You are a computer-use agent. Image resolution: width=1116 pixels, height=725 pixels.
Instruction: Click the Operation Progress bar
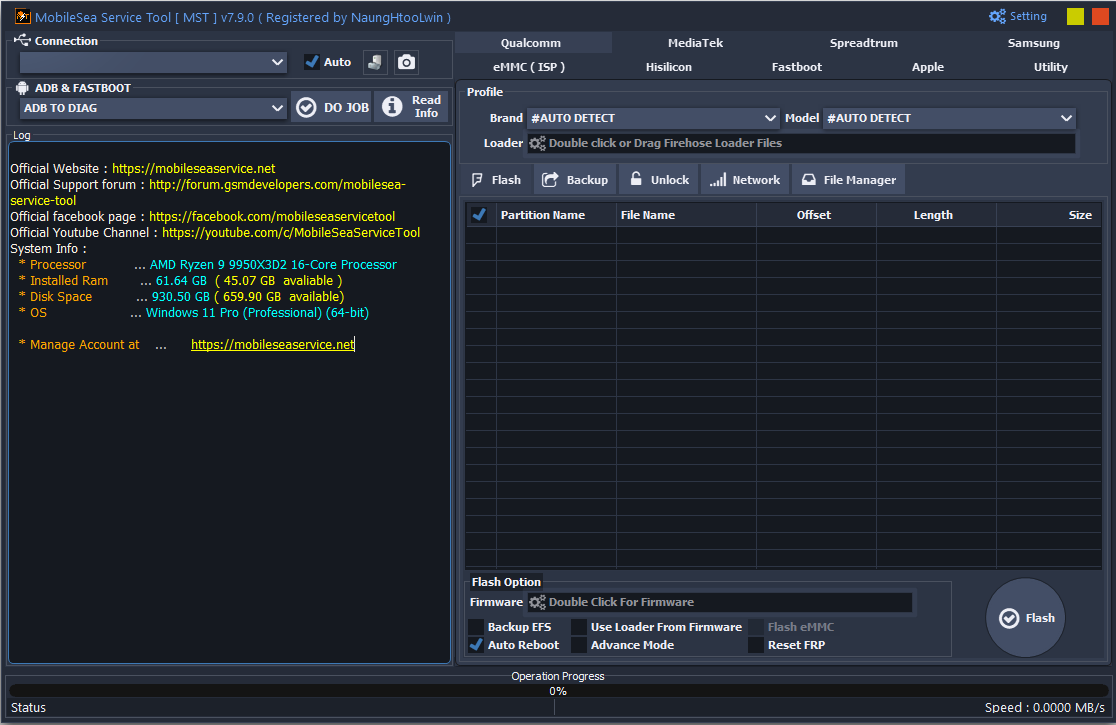click(558, 691)
